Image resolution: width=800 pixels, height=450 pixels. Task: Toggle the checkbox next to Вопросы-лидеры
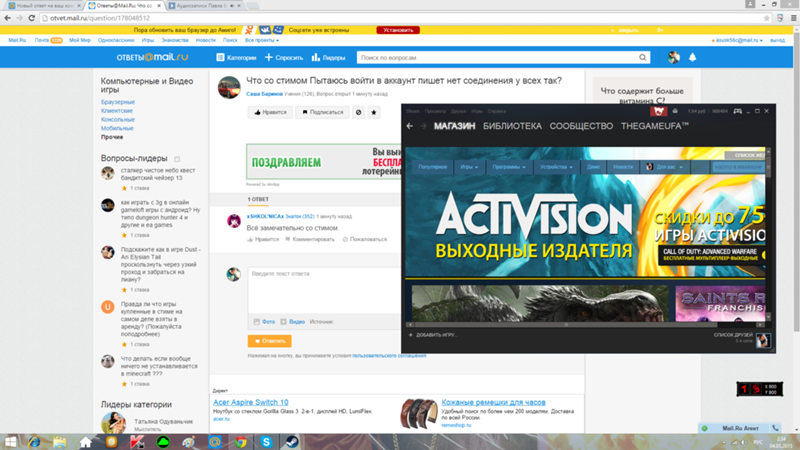(177, 159)
